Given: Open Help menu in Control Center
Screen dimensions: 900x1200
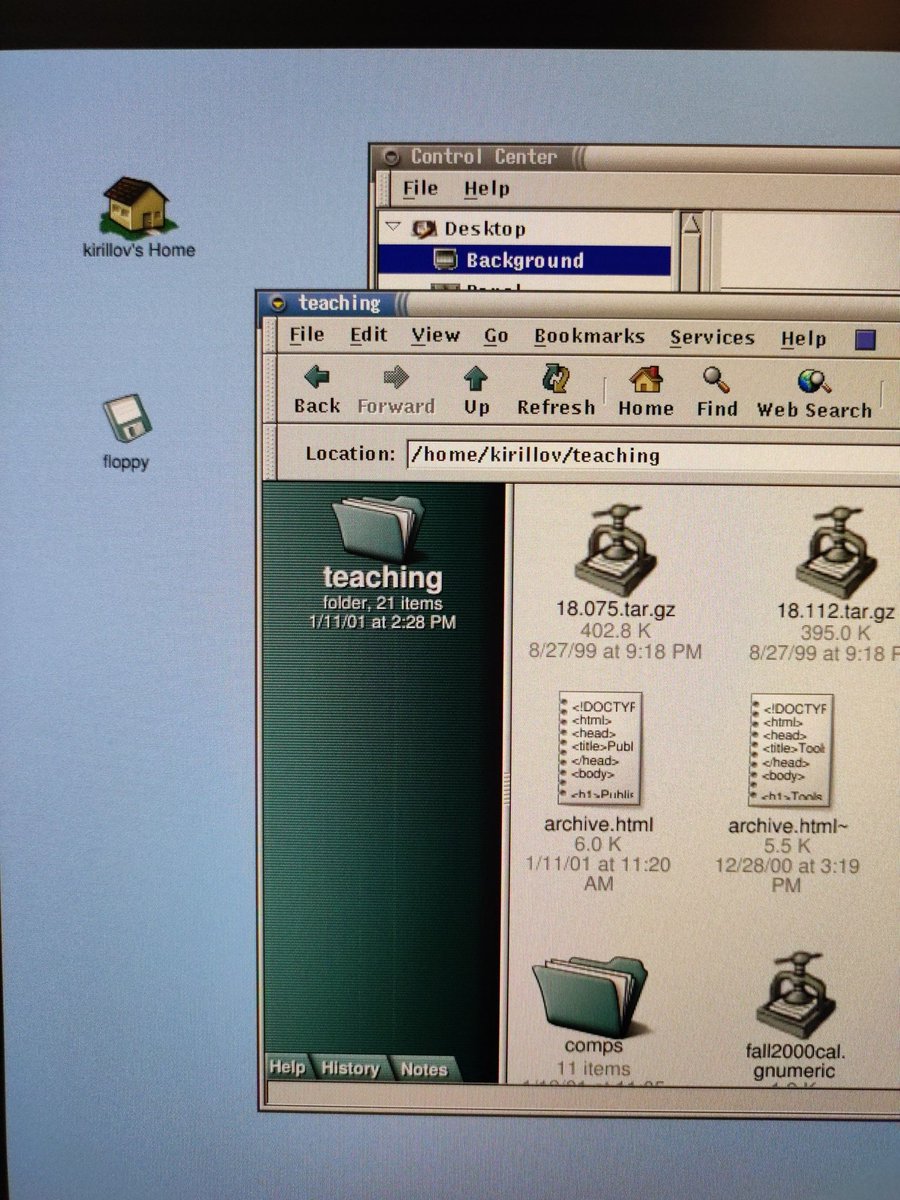Looking at the screenshot, I should (487, 189).
